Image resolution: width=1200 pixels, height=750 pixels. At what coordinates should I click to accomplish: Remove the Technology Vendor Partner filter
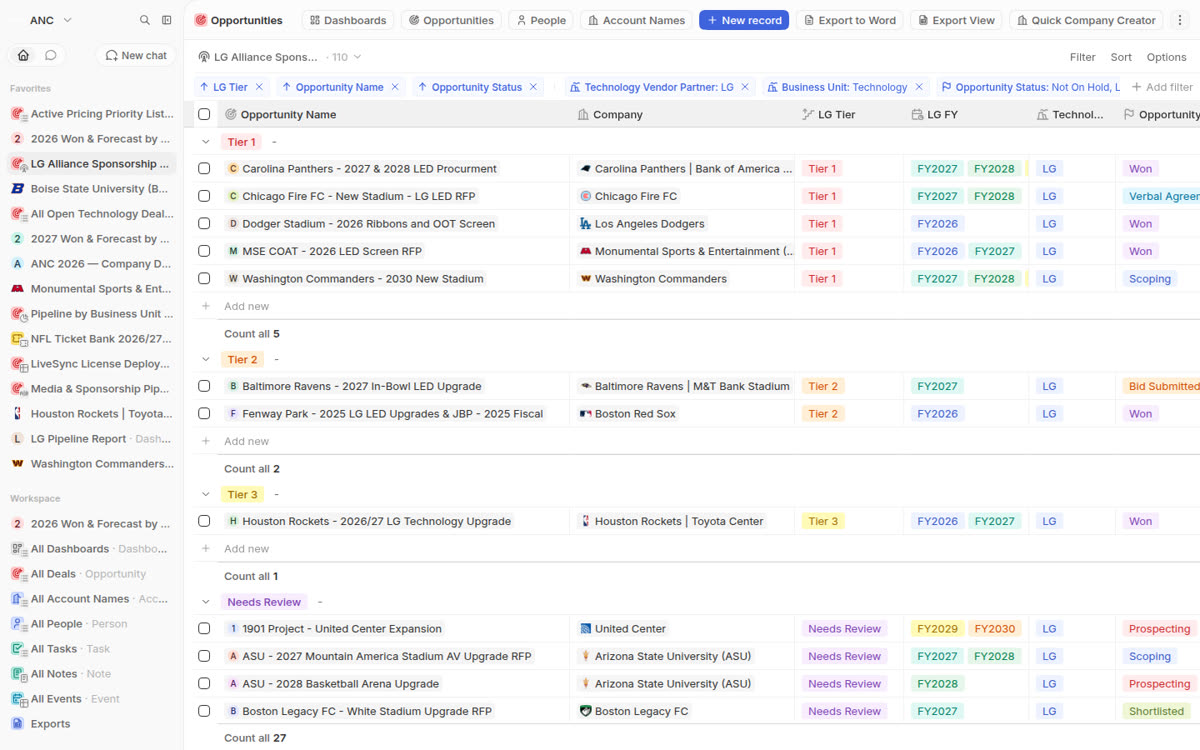pyautogui.click(x=745, y=87)
